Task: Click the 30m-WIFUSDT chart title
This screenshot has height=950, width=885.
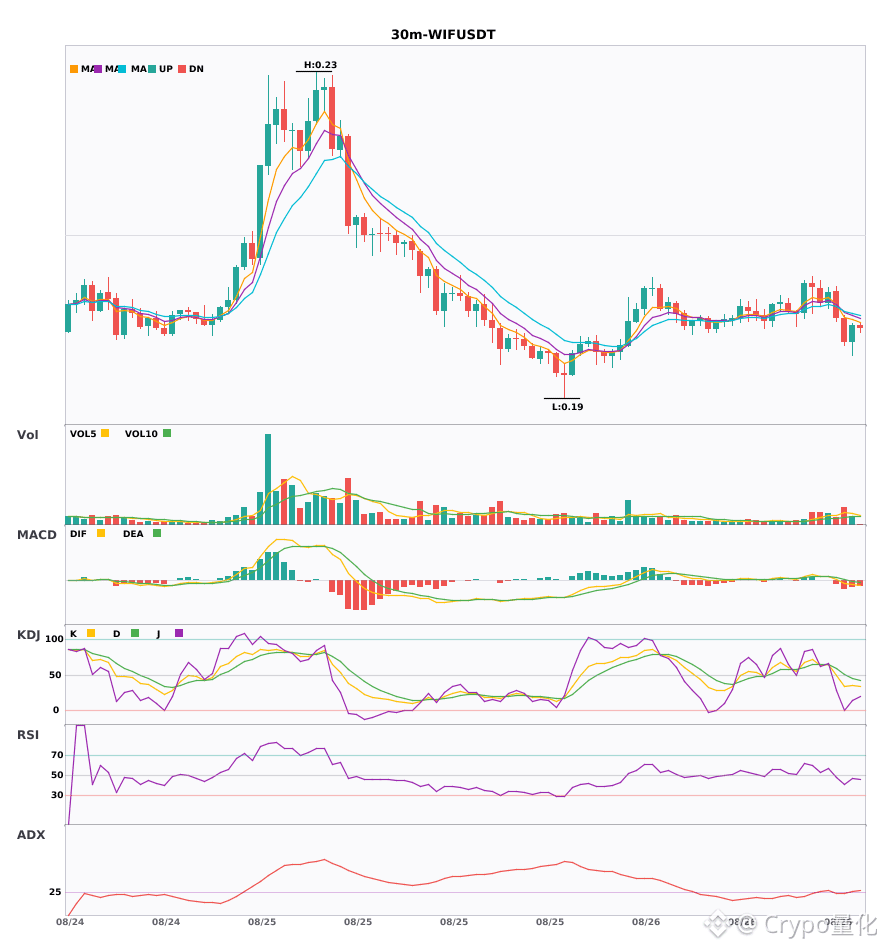Action: (443, 35)
